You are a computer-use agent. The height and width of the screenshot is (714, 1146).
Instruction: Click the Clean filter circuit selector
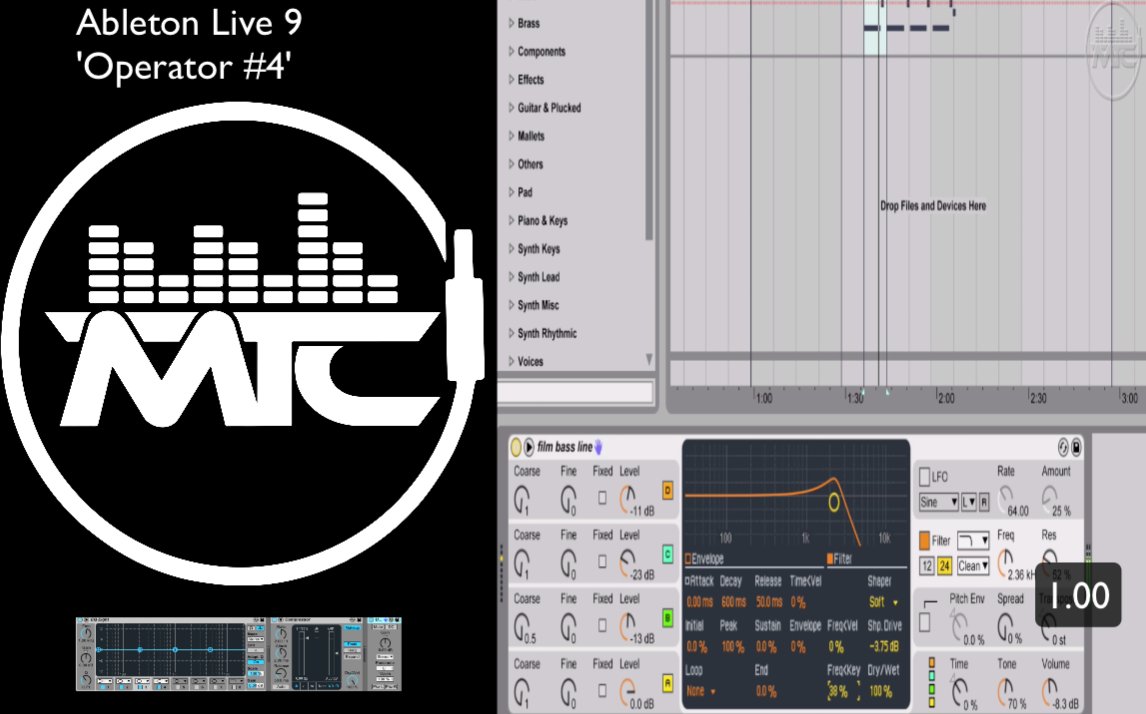pos(972,565)
